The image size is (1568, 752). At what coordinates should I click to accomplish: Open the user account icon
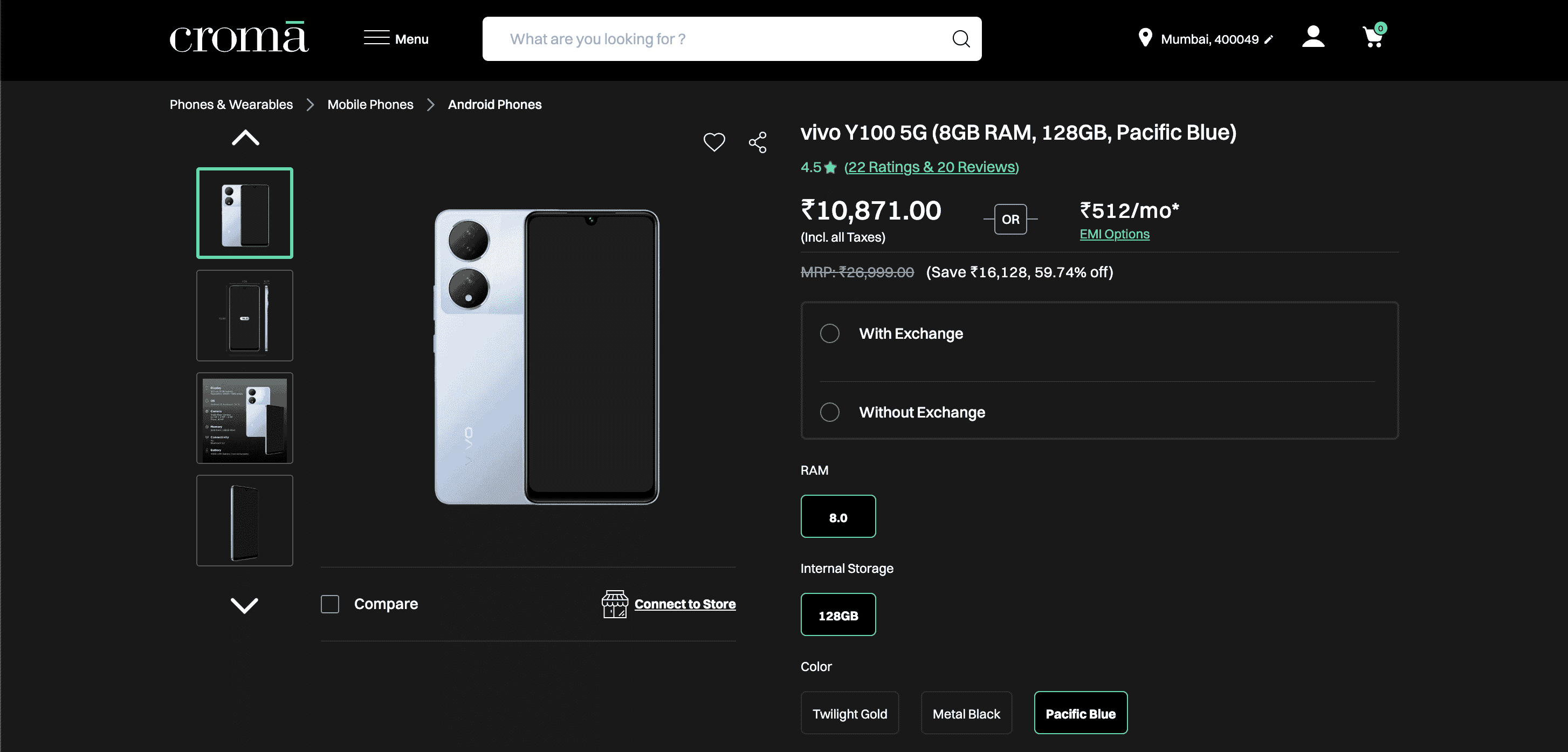coord(1313,37)
